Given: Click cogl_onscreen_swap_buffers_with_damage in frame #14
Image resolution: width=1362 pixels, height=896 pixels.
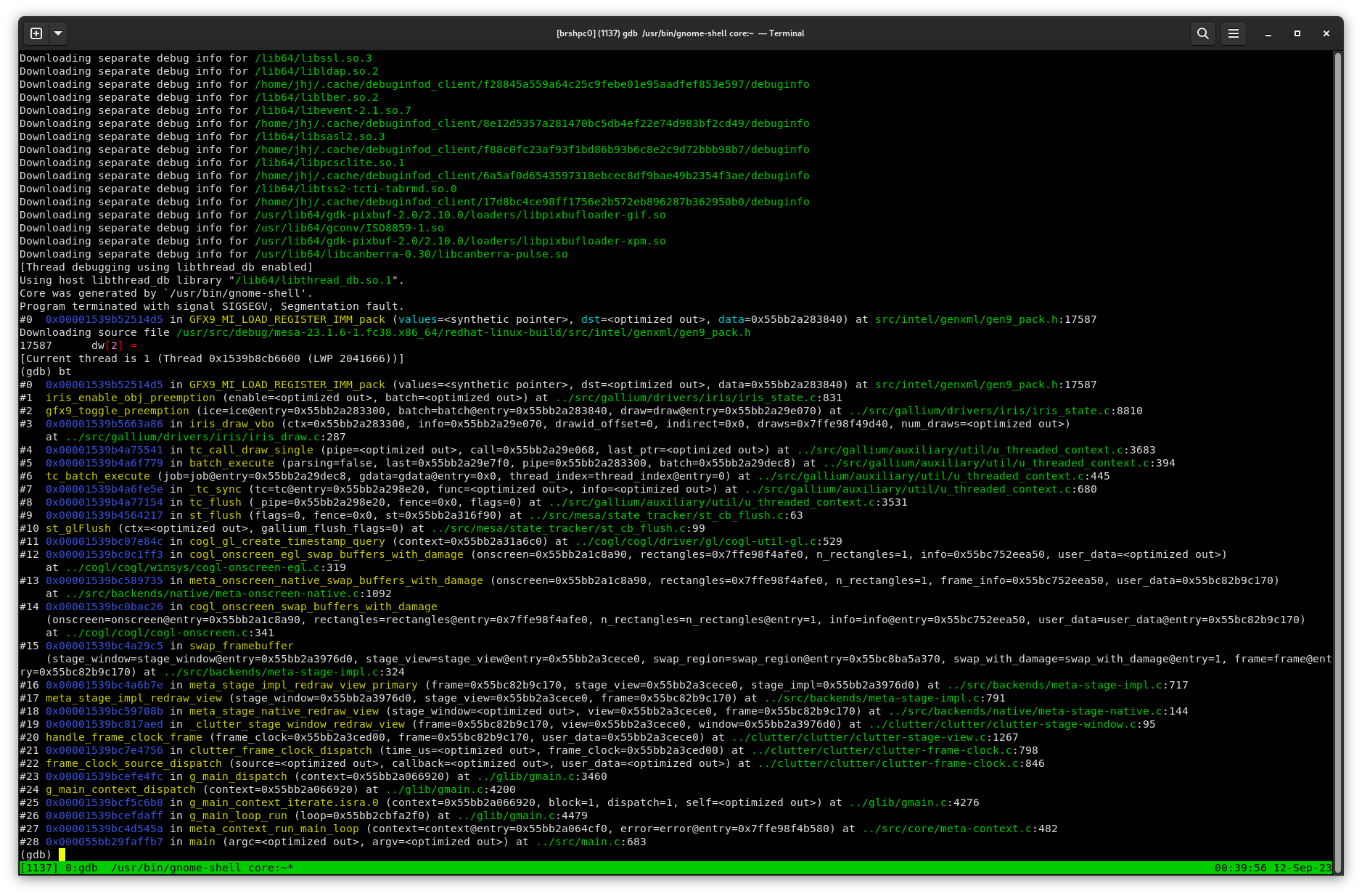Looking at the screenshot, I should (x=313, y=607).
